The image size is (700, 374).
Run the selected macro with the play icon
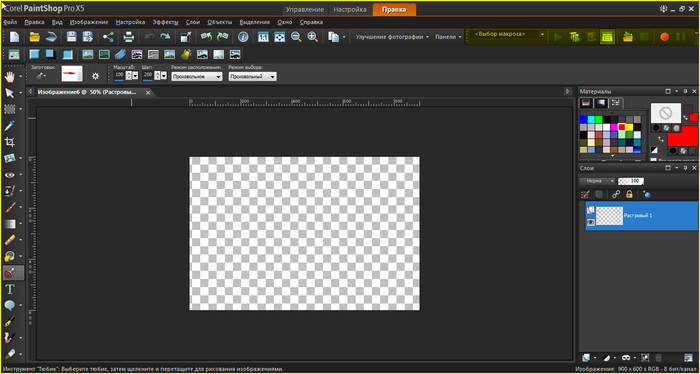point(558,37)
